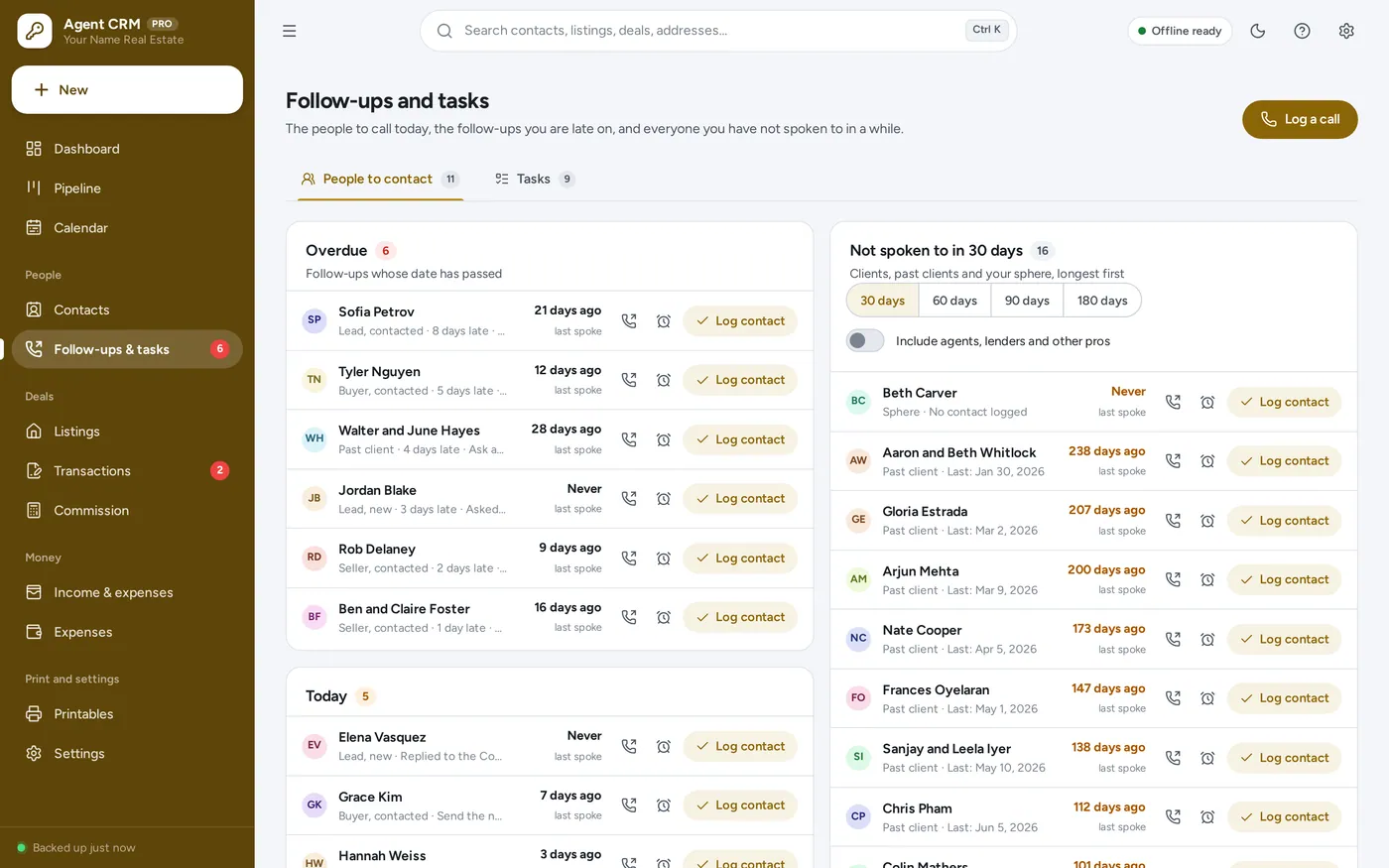The image size is (1389, 868).
Task: Click the call icon for Chris Pham
Action: 1173,817
